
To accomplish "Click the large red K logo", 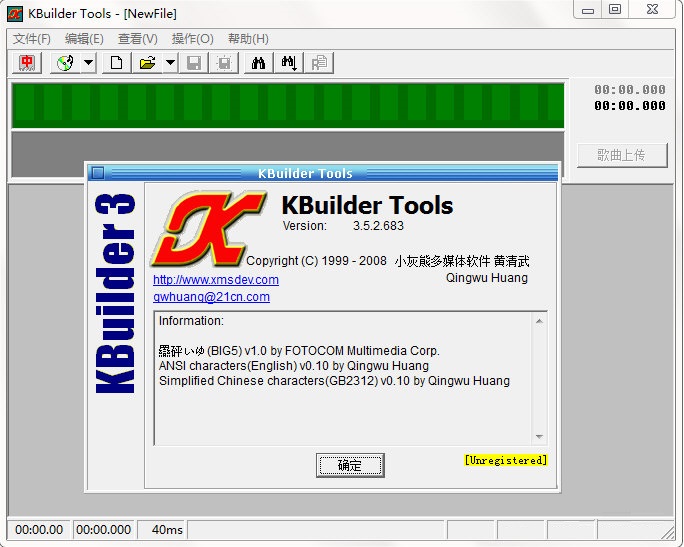I will tap(208, 228).
